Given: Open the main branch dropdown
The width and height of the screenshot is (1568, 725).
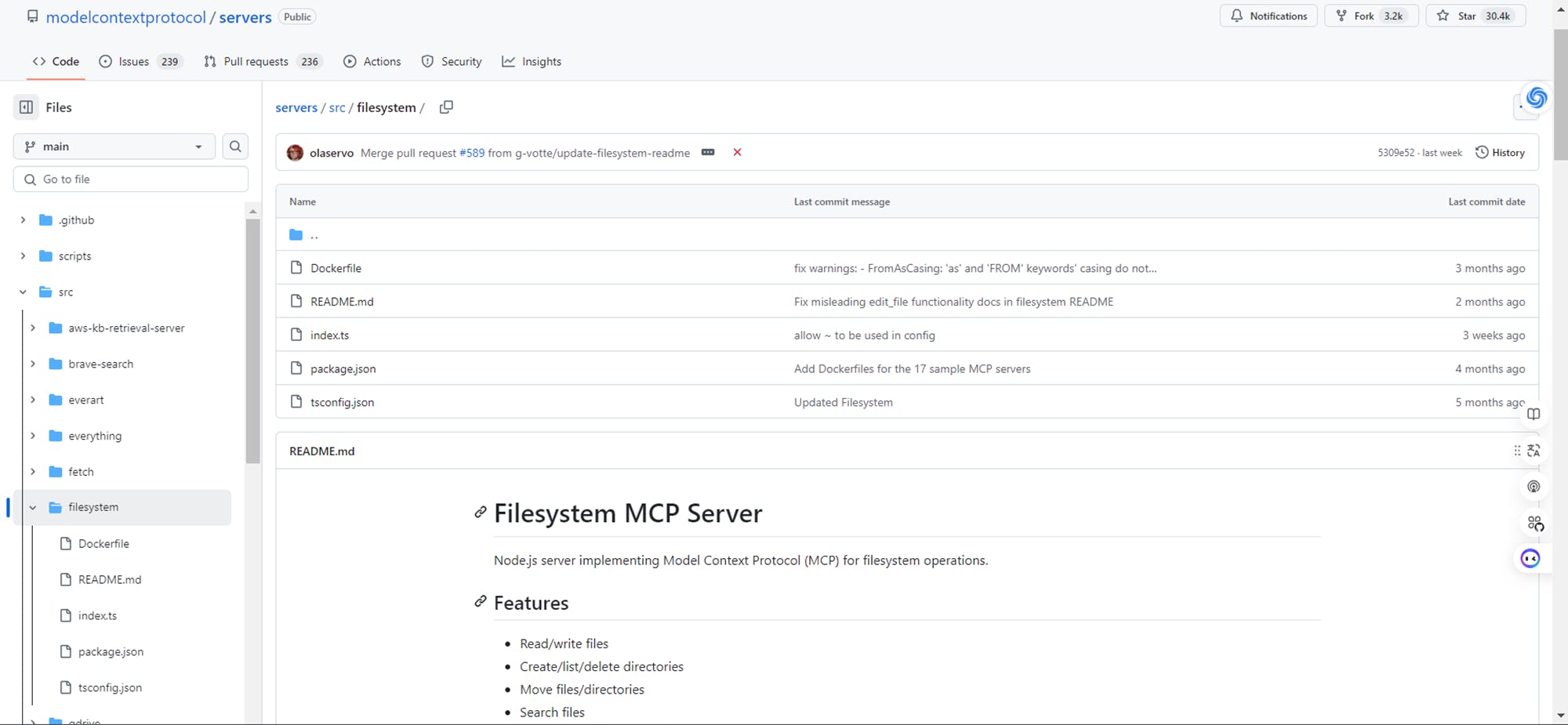Looking at the screenshot, I should tap(114, 147).
